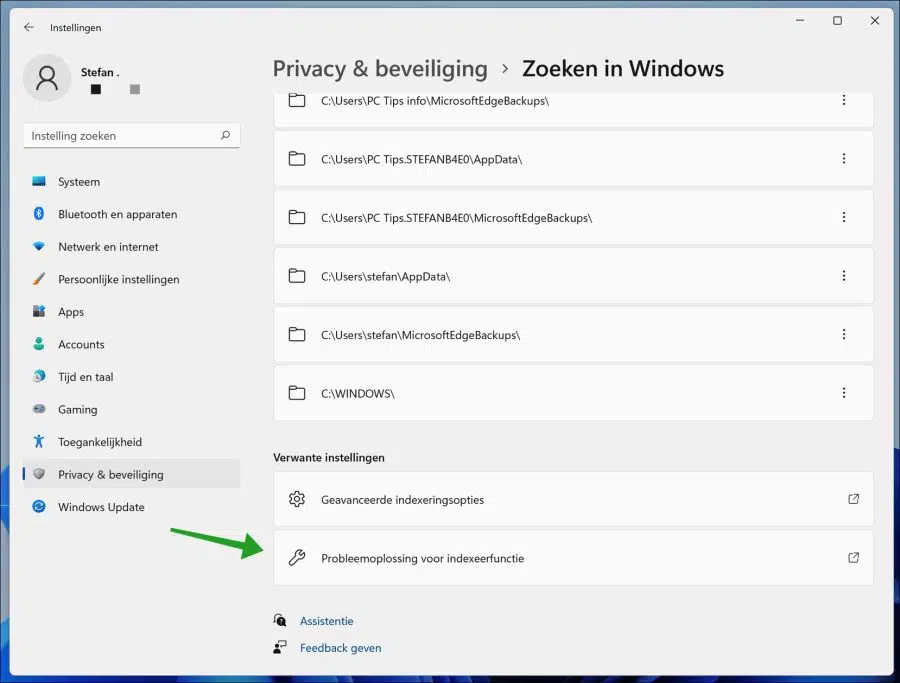Click the Systeem monitor icon
The width and height of the screenshot is (900, 683).
[x=39, y=181]
